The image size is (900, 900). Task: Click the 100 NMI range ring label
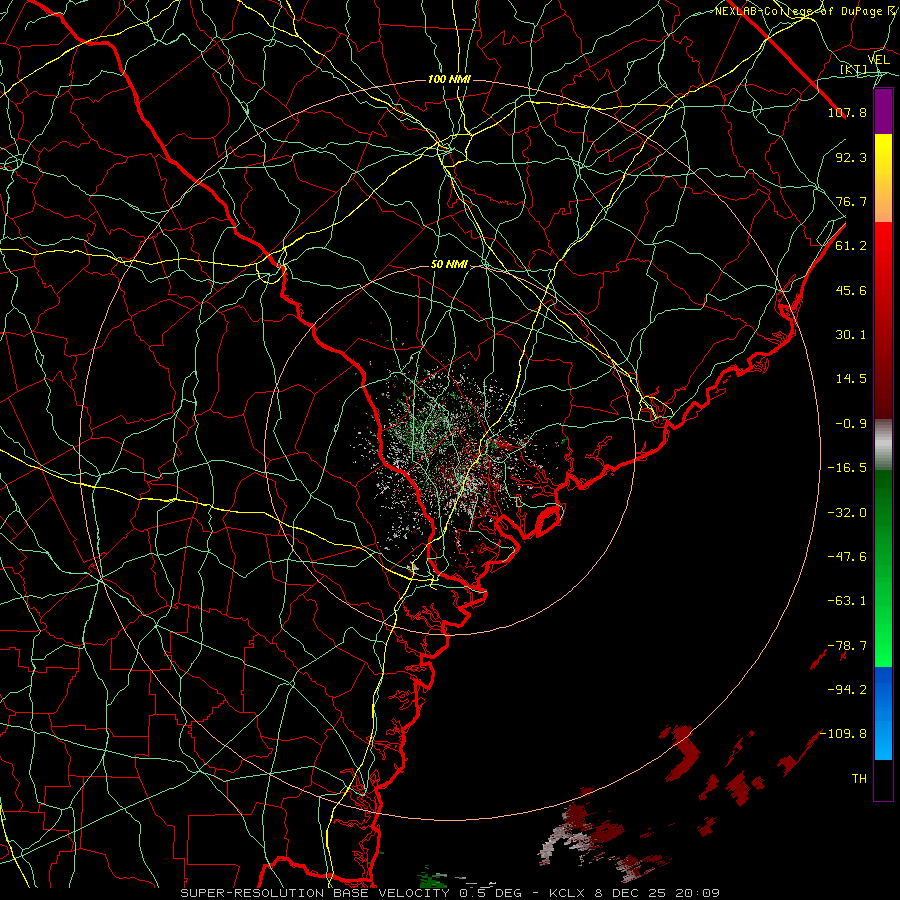pyautogui.click(x=449, y=79)
